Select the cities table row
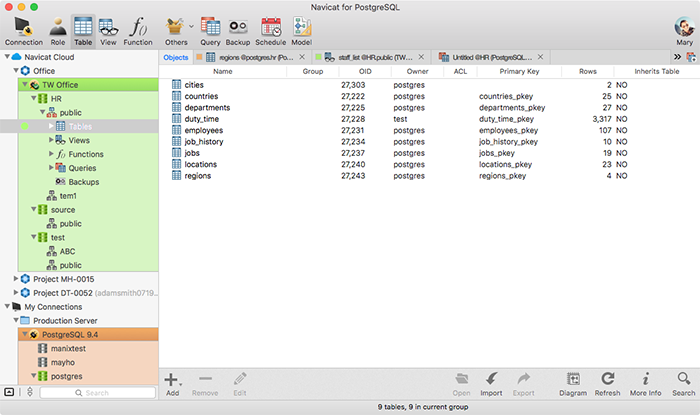This screenshot has height=415, width=700. [429, 85]
